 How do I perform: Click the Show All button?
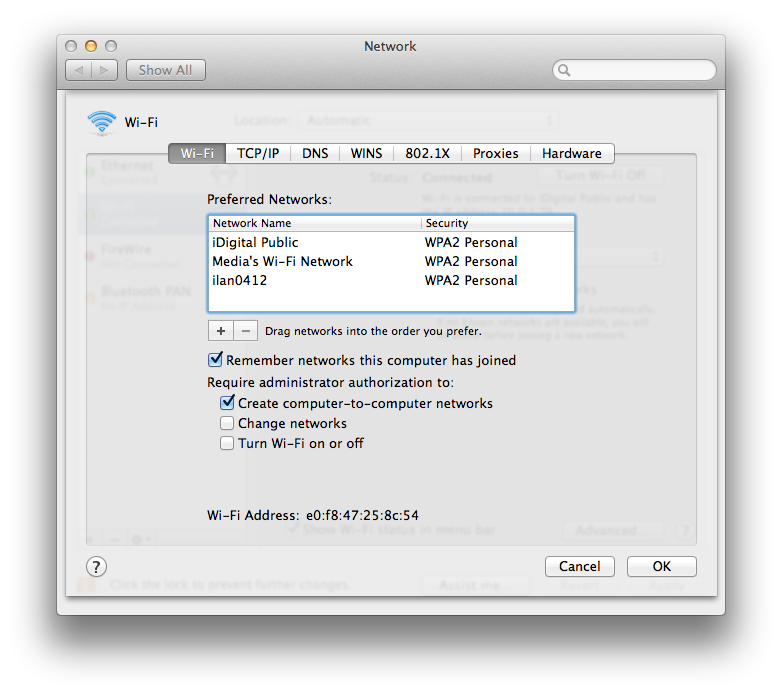point(166,70)
